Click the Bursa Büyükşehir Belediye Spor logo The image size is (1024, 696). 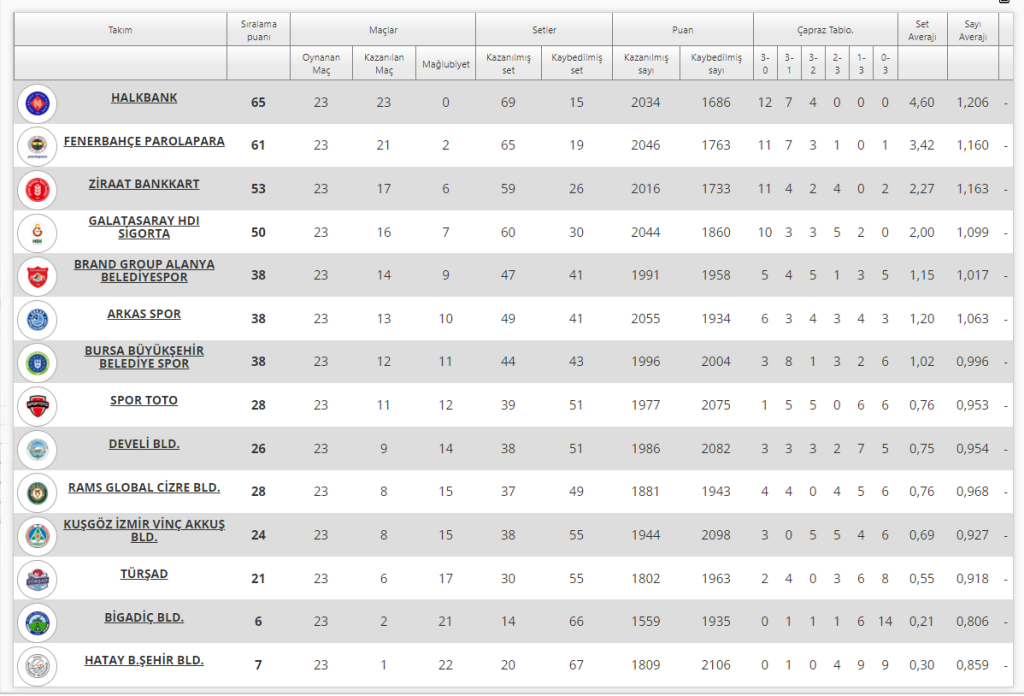pos(37,363)
